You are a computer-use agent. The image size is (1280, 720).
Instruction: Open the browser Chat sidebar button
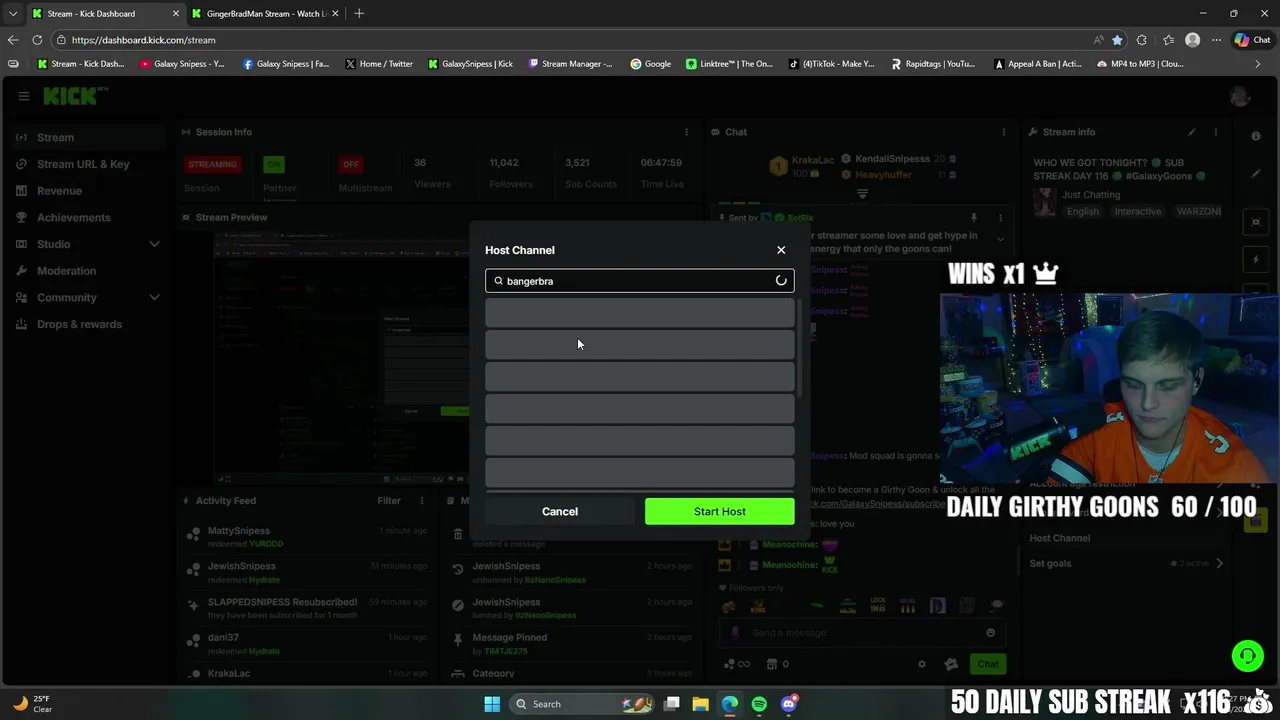tap(1253, 40)
